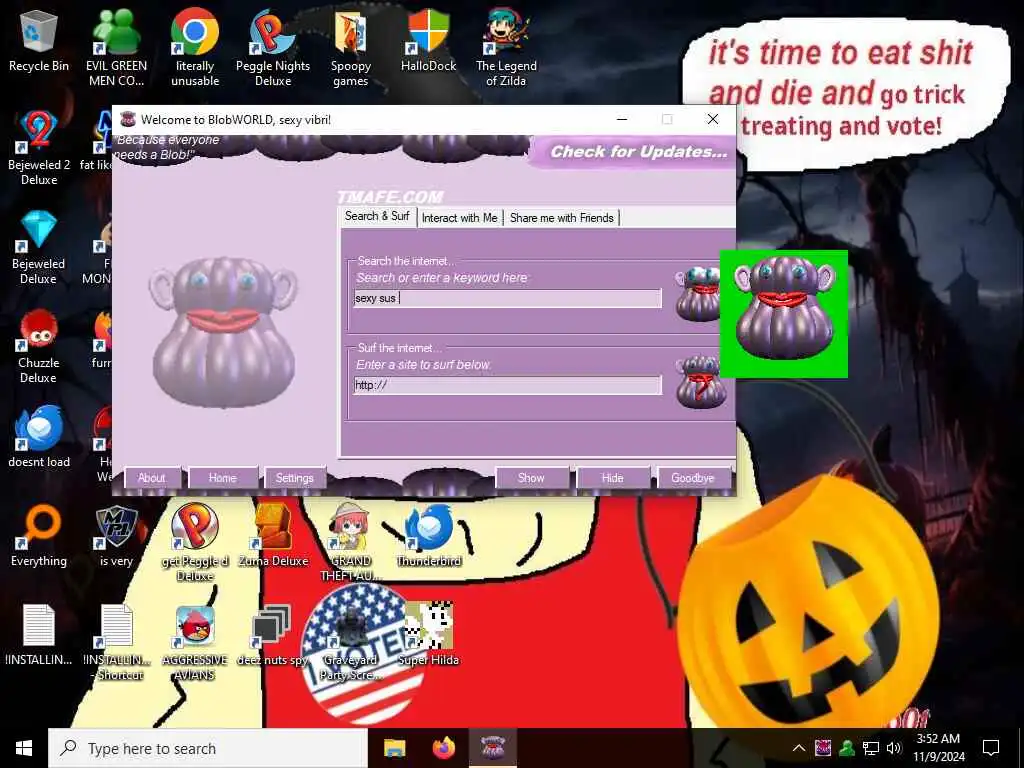This screenshot has height=768, width=1024.
Task: Open the !INSTALLIN... text file icon
Action: point(39,635)
